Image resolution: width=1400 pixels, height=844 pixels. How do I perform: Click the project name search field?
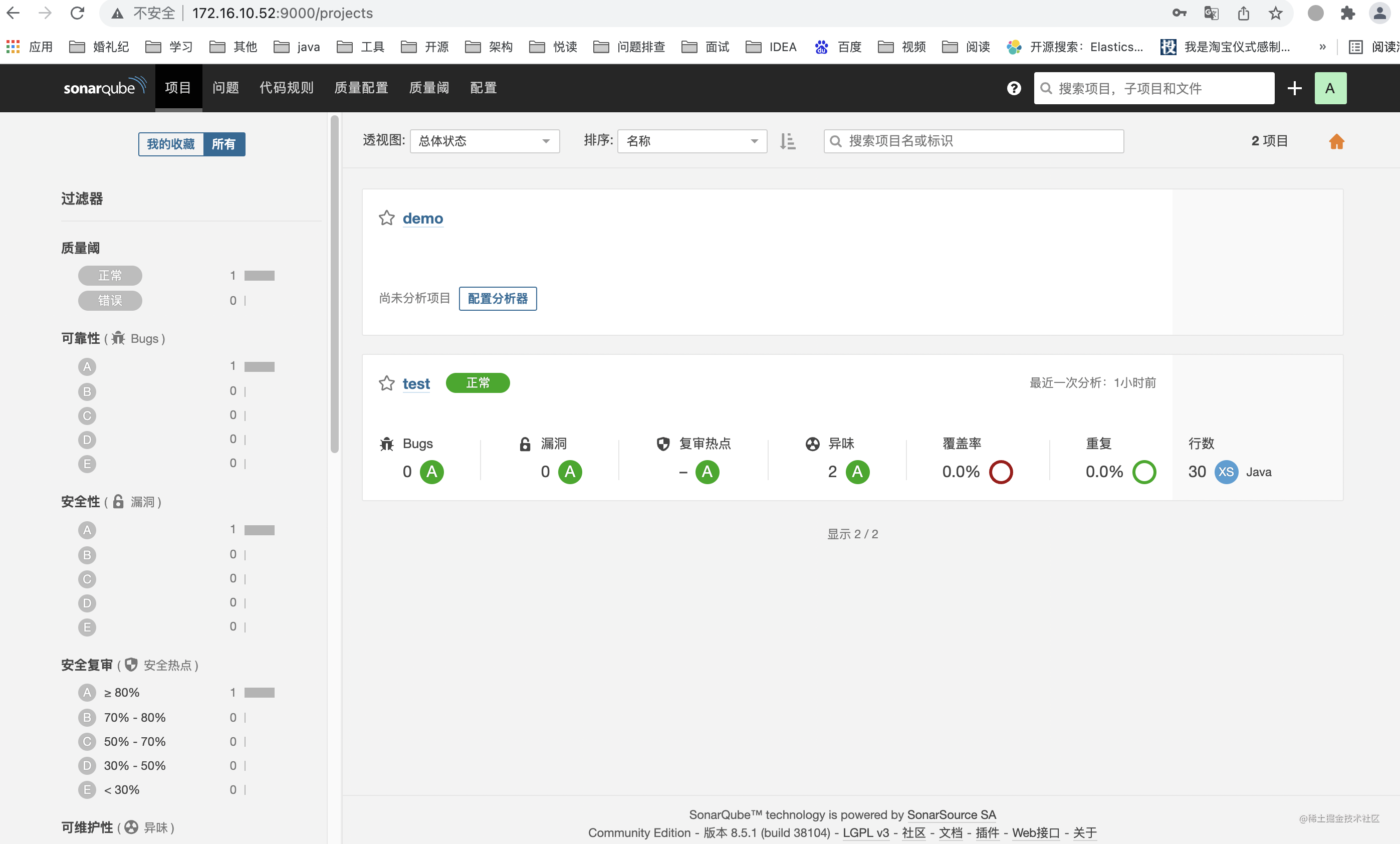(x=973, y=141)
